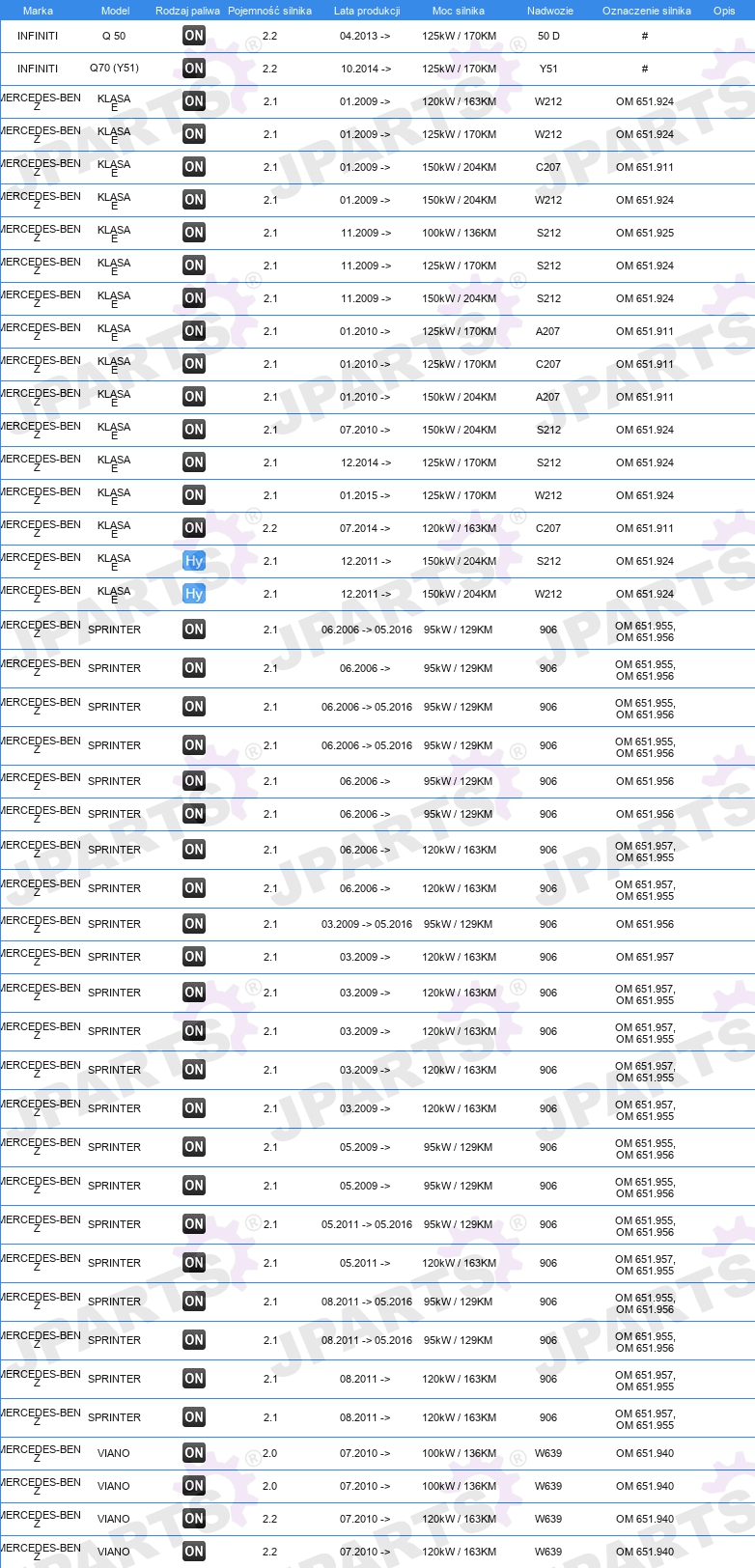Select C207 body cell in the 07.2014 row
755x1568 pixels.
pyautogui.click(x=548, y=528)
